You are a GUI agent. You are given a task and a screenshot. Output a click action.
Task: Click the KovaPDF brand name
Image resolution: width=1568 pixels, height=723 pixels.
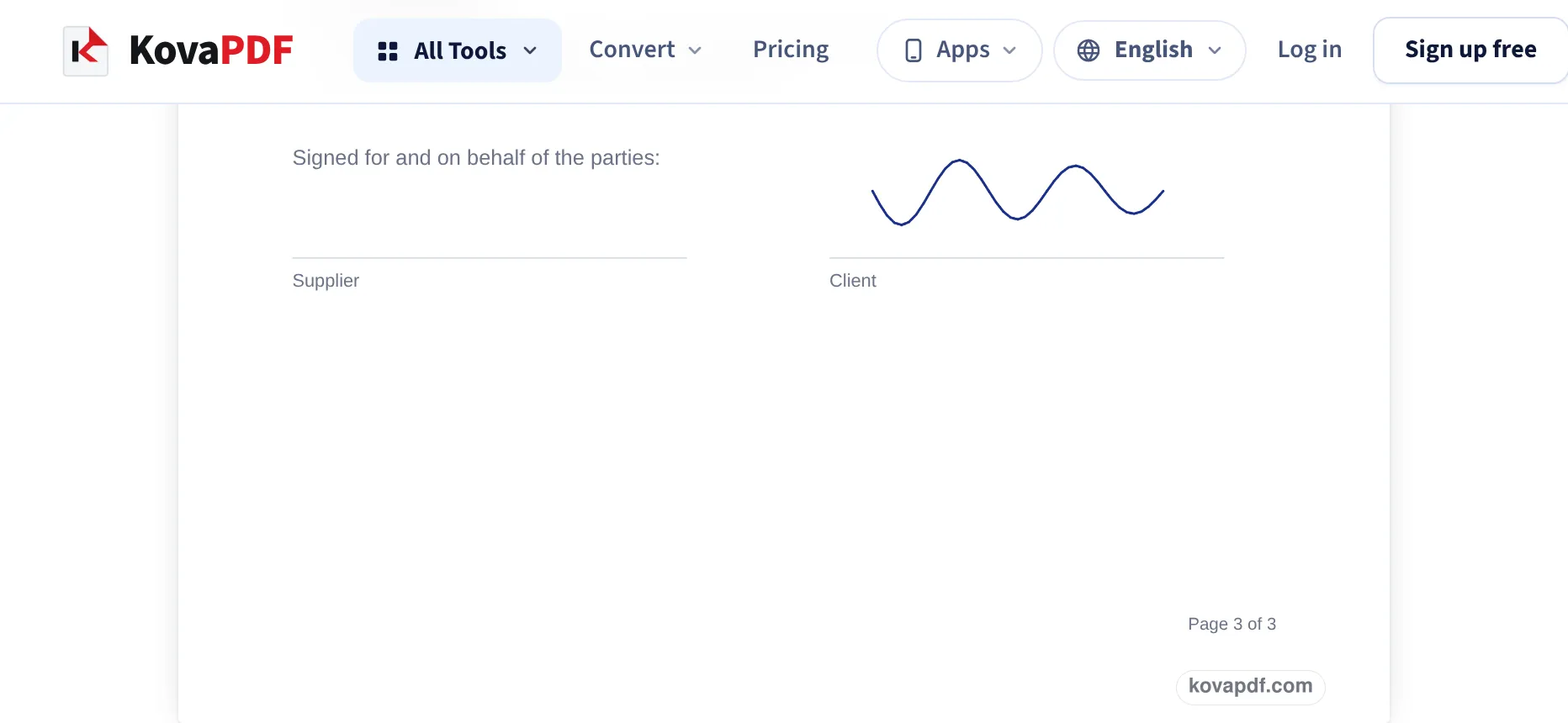click(211, 50)
